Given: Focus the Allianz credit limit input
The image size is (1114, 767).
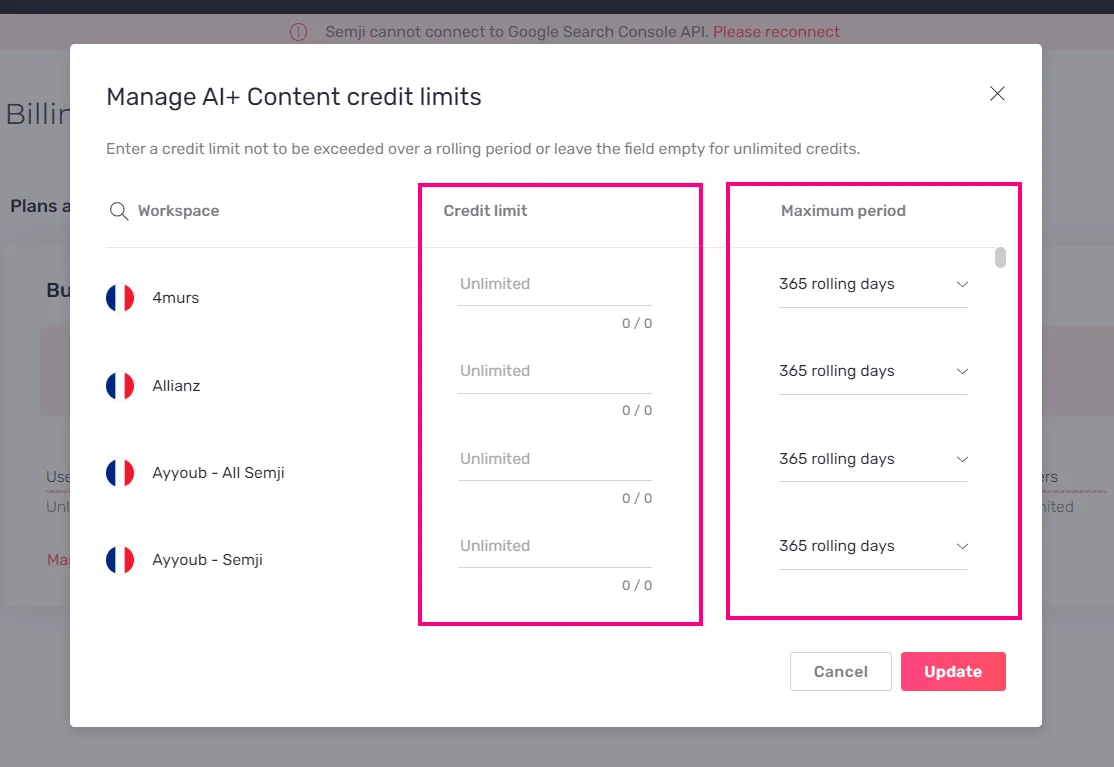Looking at the screenshot, I should [x=555, y=371].
